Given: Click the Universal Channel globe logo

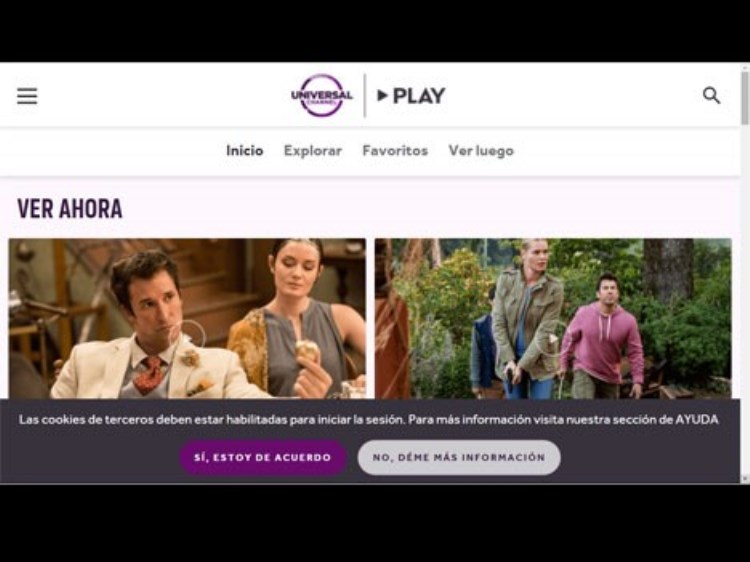Looking at the screenshot, I should coord(322,95).
